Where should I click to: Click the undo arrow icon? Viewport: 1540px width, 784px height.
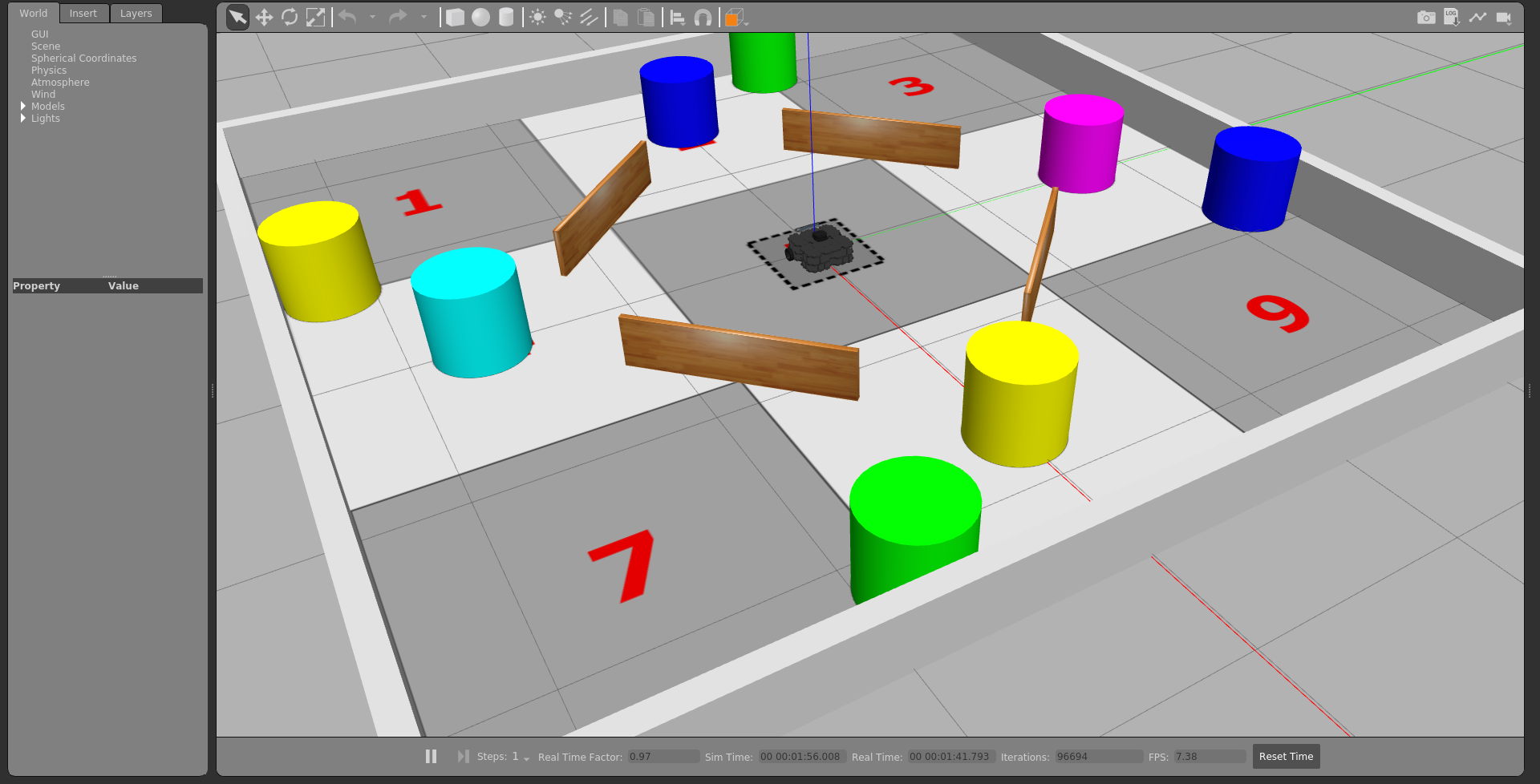click(x=347, y=17)
